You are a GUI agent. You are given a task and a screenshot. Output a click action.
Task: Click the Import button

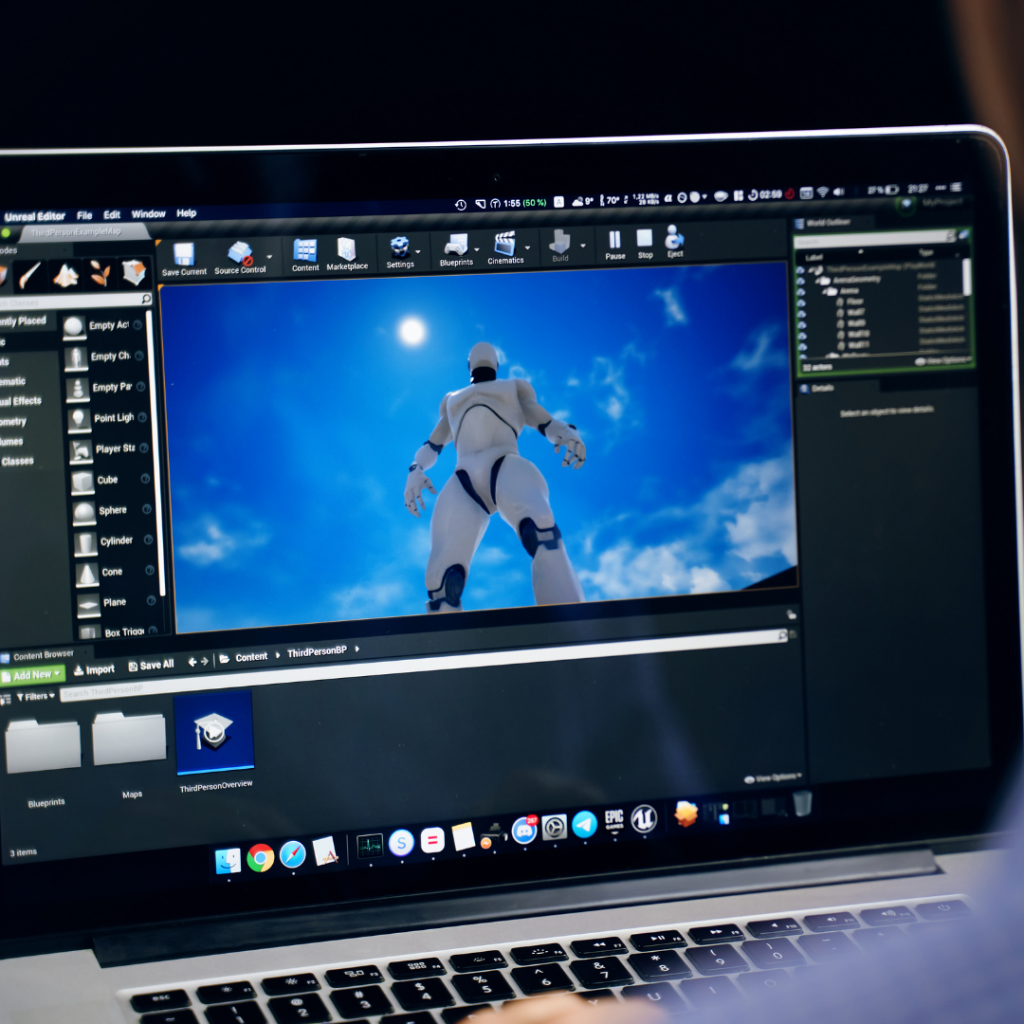94,670
